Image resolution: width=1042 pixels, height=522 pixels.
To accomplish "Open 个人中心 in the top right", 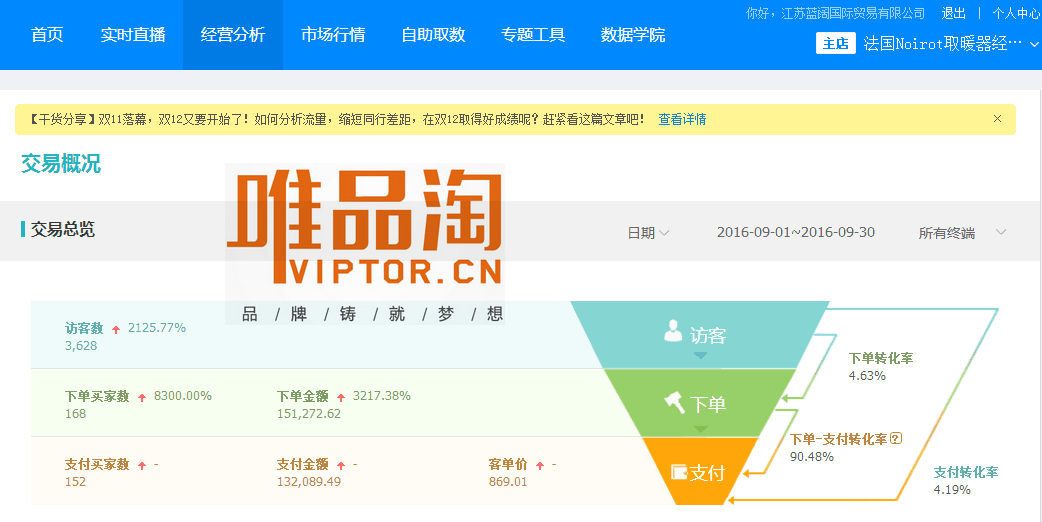I will coord(1016,13).
